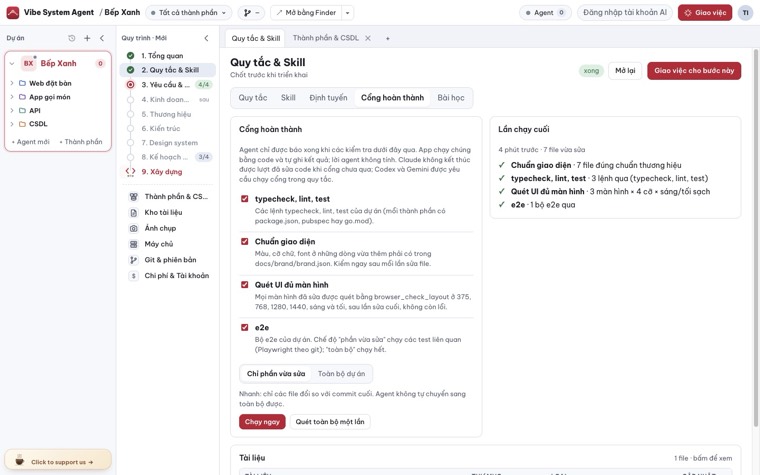The image size is (760, 475).
Task: Open the Mở bằng Finder dropdown arrow
Action: pos(348,13)
